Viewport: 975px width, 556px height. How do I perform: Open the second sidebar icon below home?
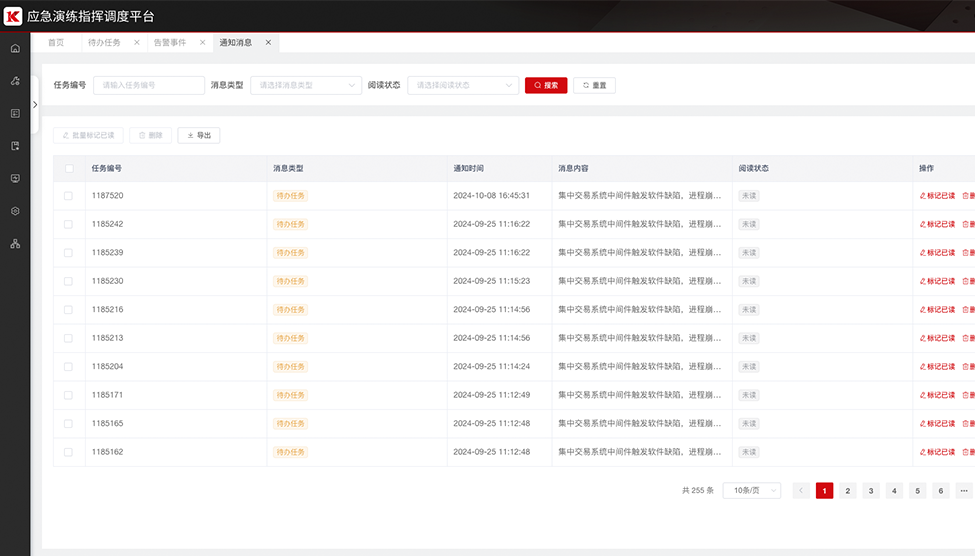click(x=15, y=81)
